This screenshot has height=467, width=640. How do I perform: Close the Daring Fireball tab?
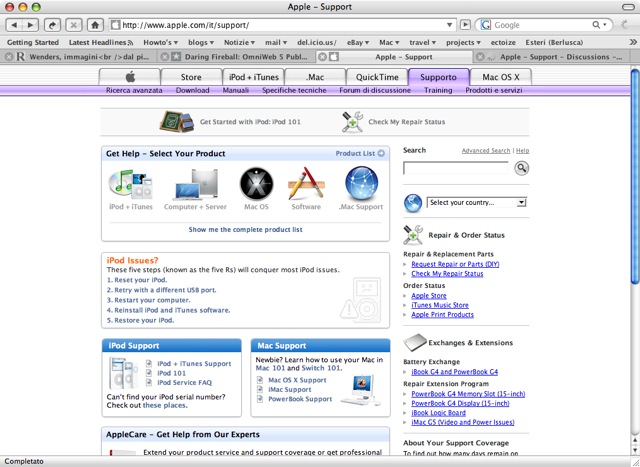coord(164,57)
